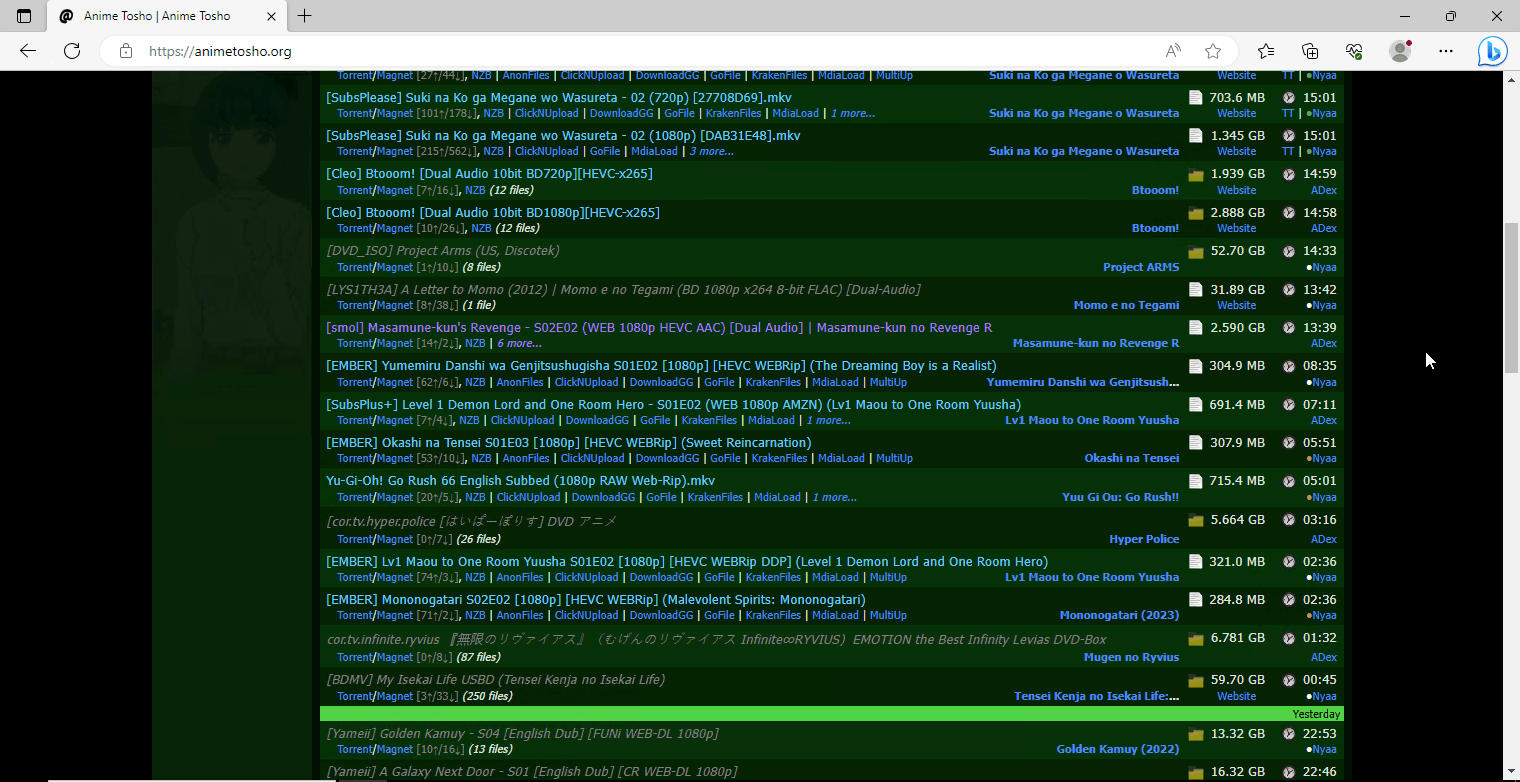Open the Favorites list
The width and height of the screenshot is (1520, 782).
(1266, 51)
